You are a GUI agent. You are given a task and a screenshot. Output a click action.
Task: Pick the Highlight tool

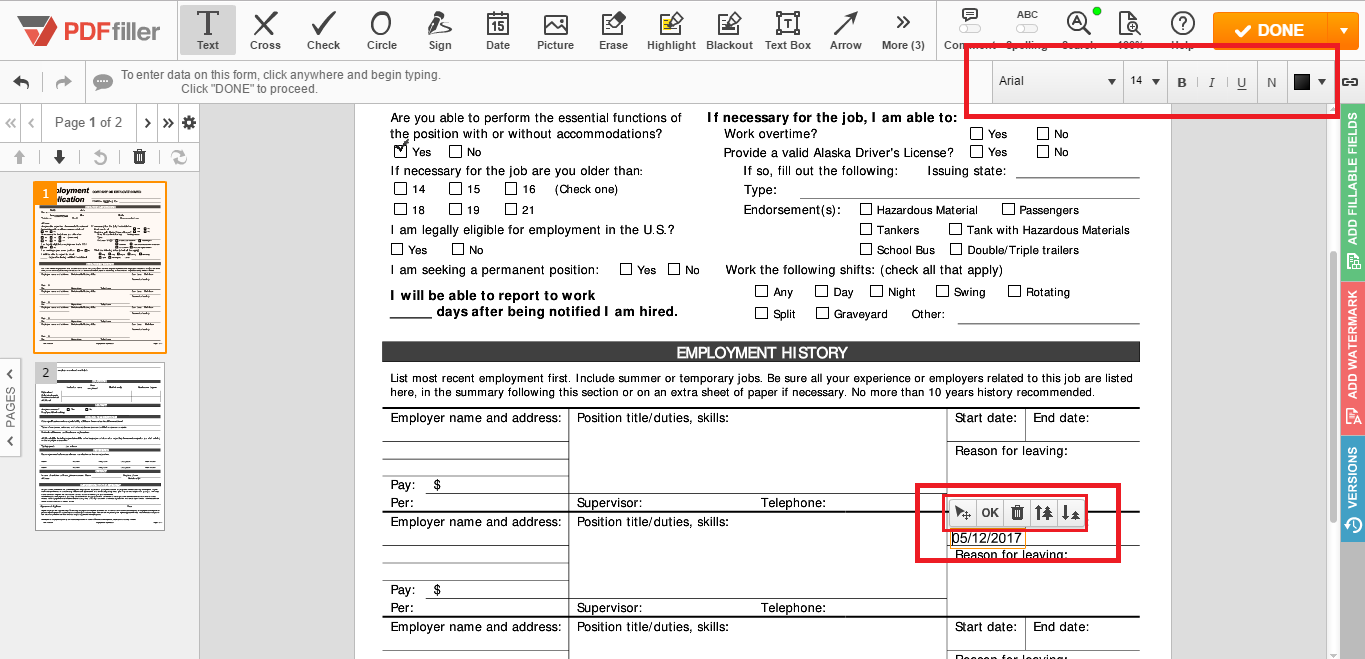tap(671, 30)
